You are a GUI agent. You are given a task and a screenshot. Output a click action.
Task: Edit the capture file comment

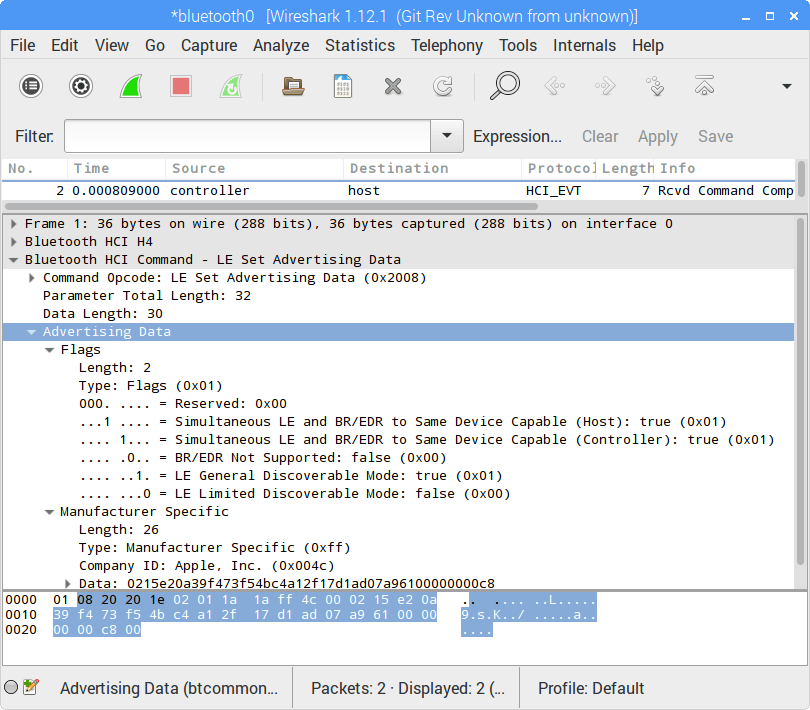[x=29, y=688]
